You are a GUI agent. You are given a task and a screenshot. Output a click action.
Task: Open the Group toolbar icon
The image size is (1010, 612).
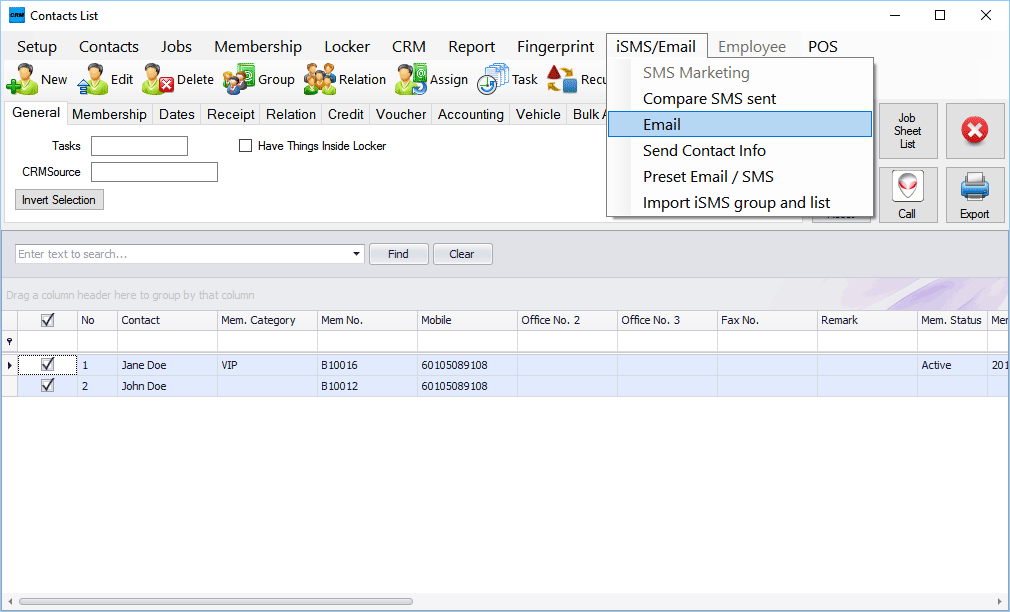239,79
